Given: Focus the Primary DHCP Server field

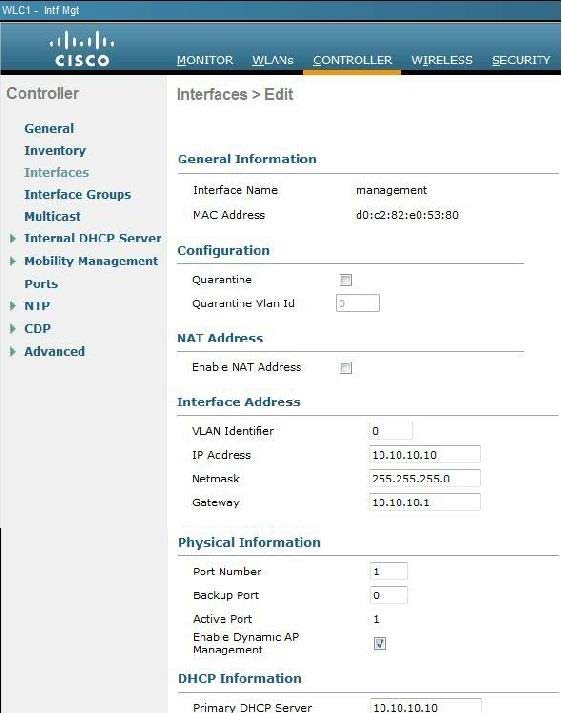Looking at the screenshot, I should point(426,706).
